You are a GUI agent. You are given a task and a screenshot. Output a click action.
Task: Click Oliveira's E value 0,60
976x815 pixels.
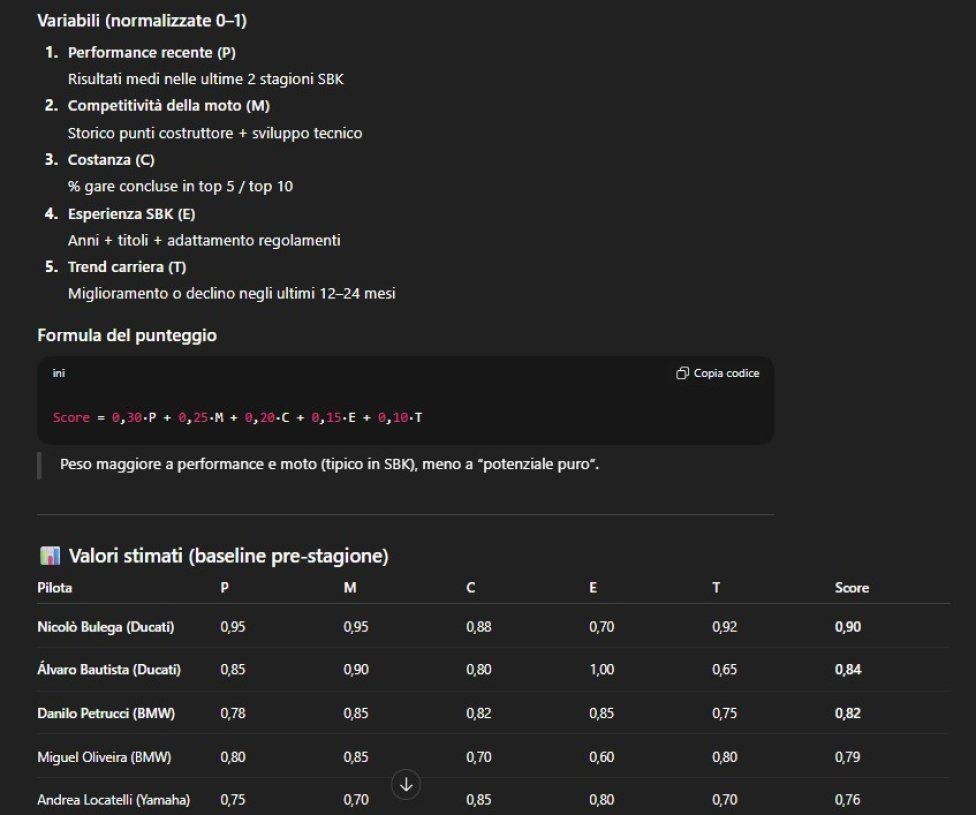pyautogui.click(x=602, y=757)
